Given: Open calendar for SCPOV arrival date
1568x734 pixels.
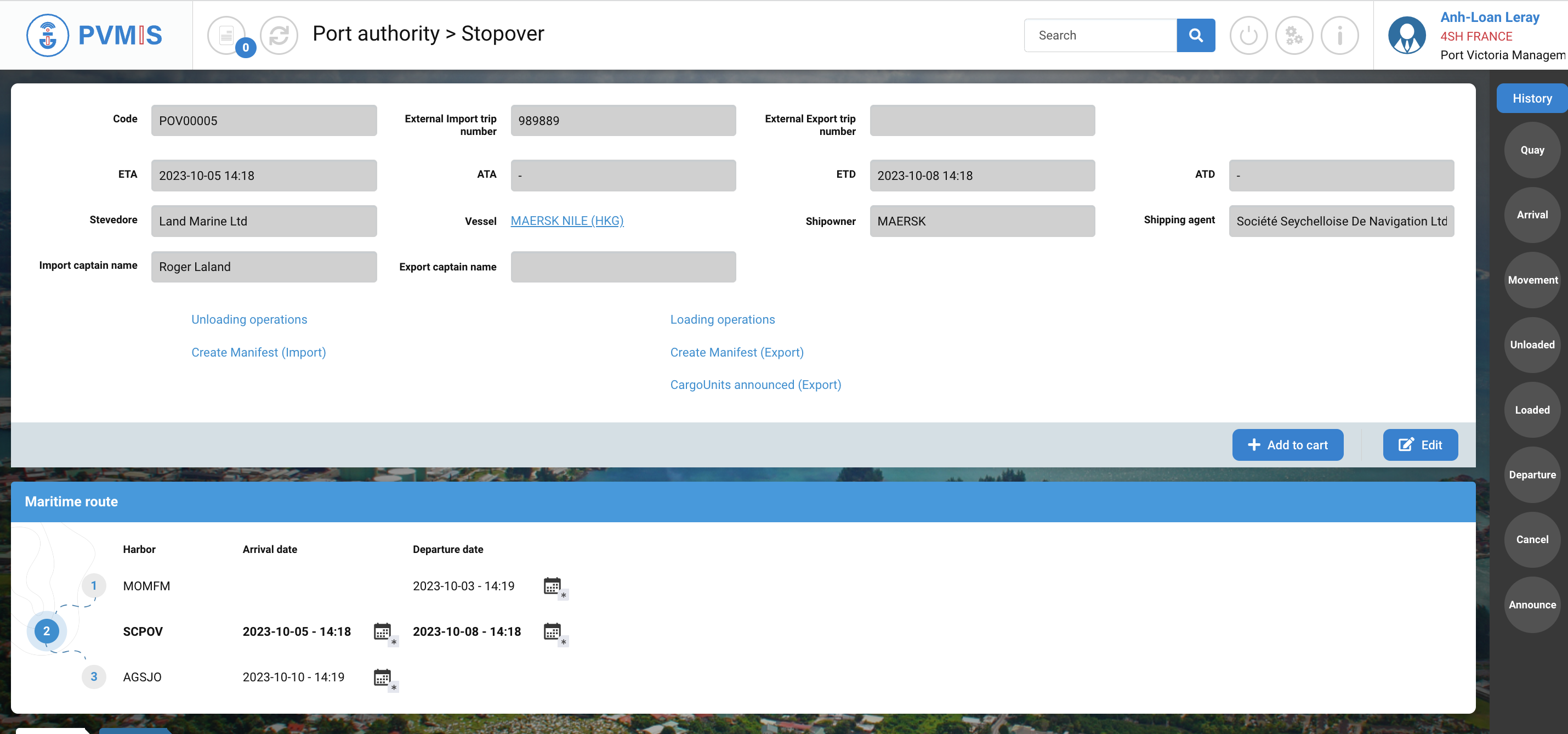Looking at the screenshot, I should [x=383, y=631].
